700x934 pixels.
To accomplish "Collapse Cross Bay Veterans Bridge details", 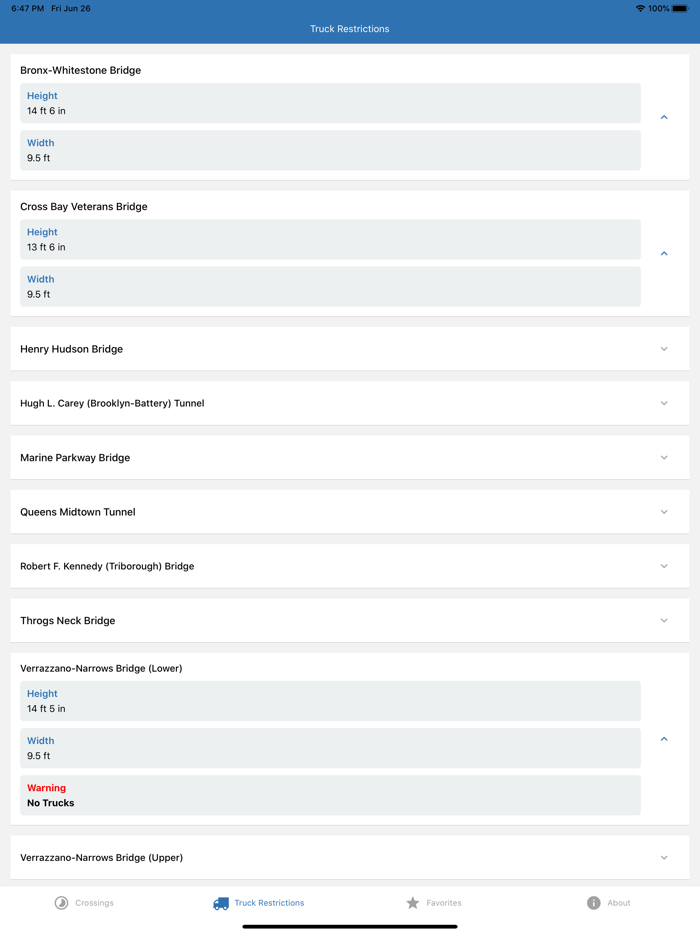I will point(664,254).
